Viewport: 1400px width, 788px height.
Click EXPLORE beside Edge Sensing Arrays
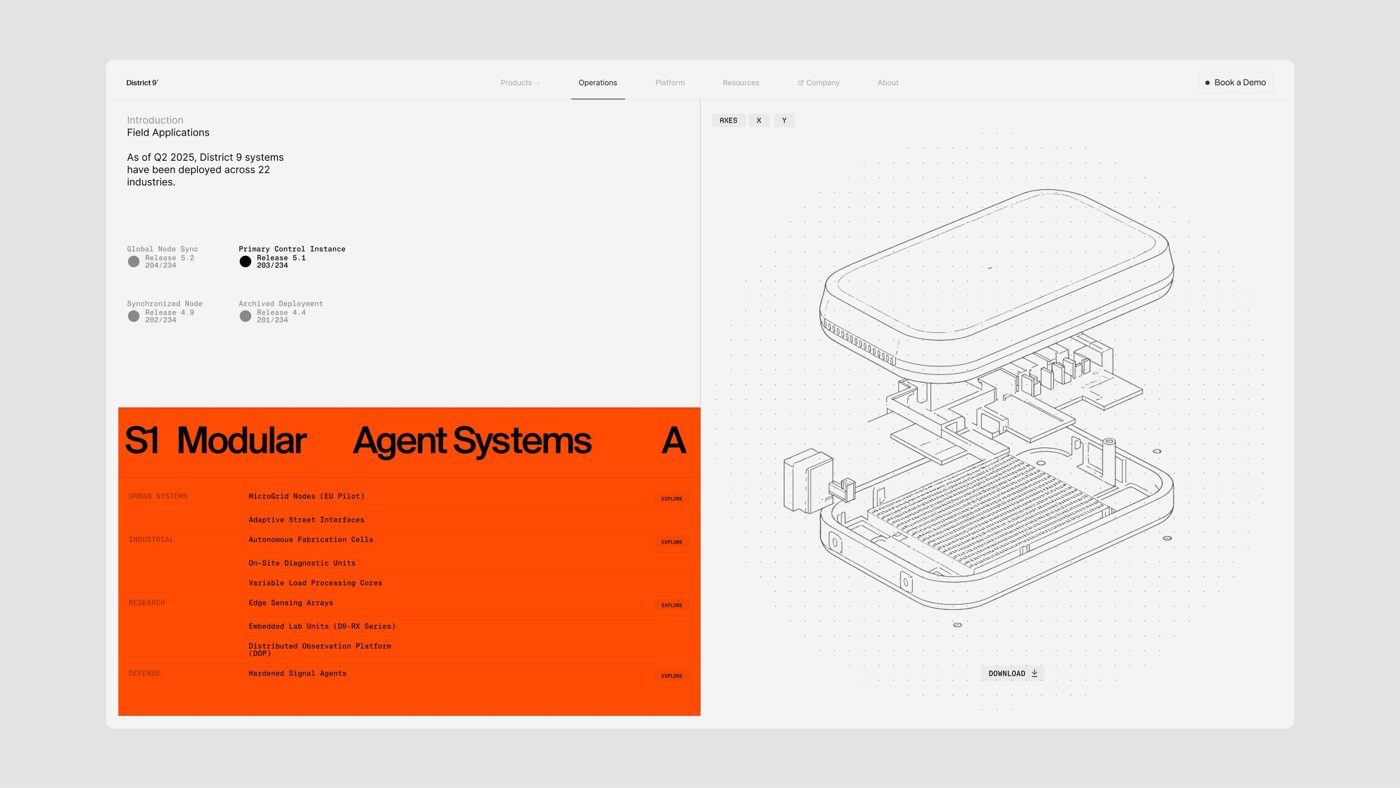[672, 605]
